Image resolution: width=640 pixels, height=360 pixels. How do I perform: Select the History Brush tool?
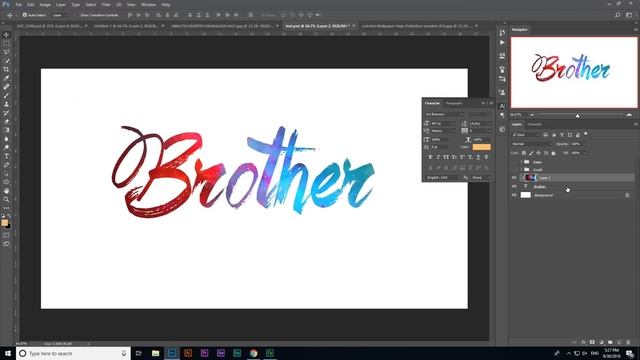tap(6, 113)
